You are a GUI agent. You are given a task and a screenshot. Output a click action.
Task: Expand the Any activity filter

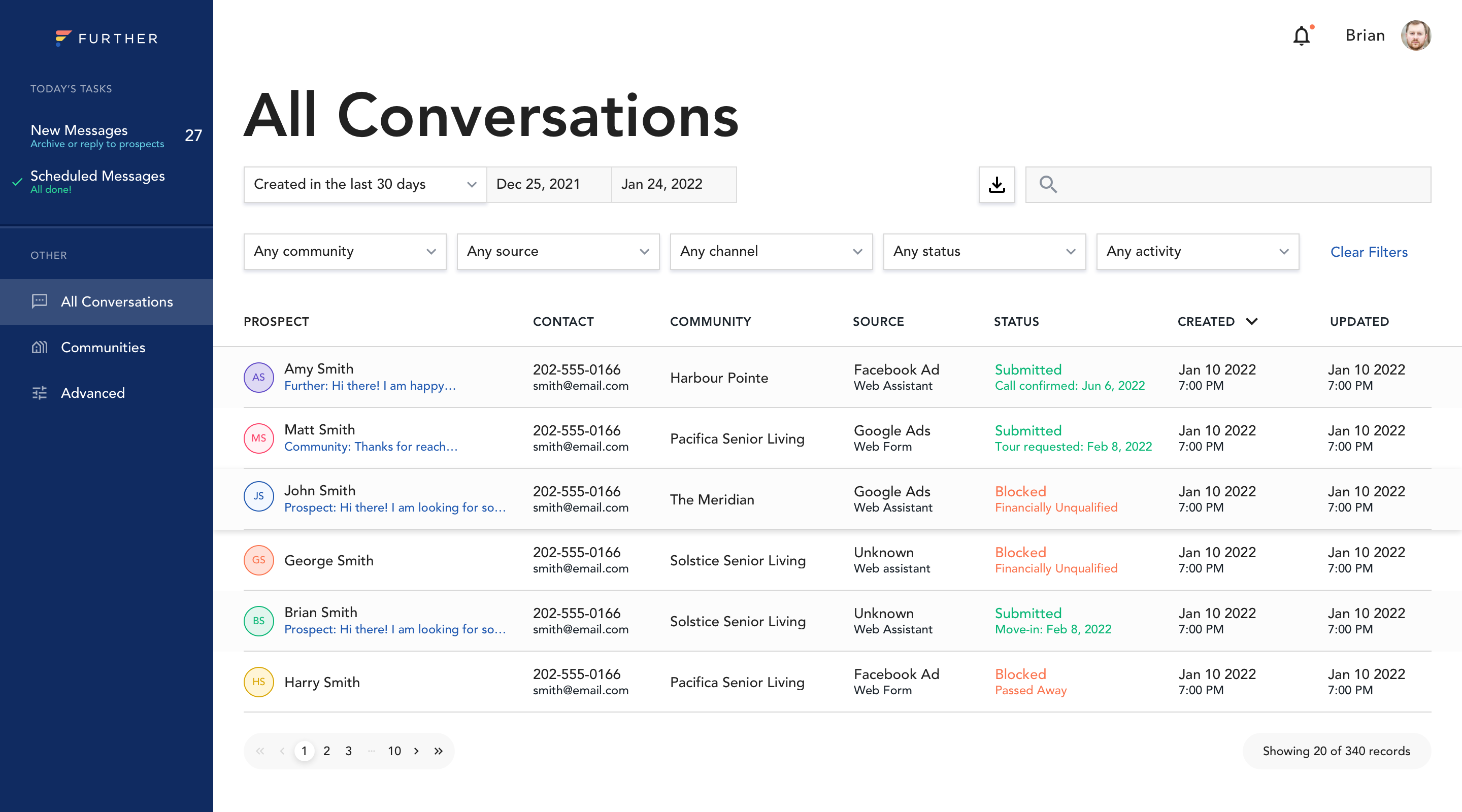click(x=1198, y=251)
